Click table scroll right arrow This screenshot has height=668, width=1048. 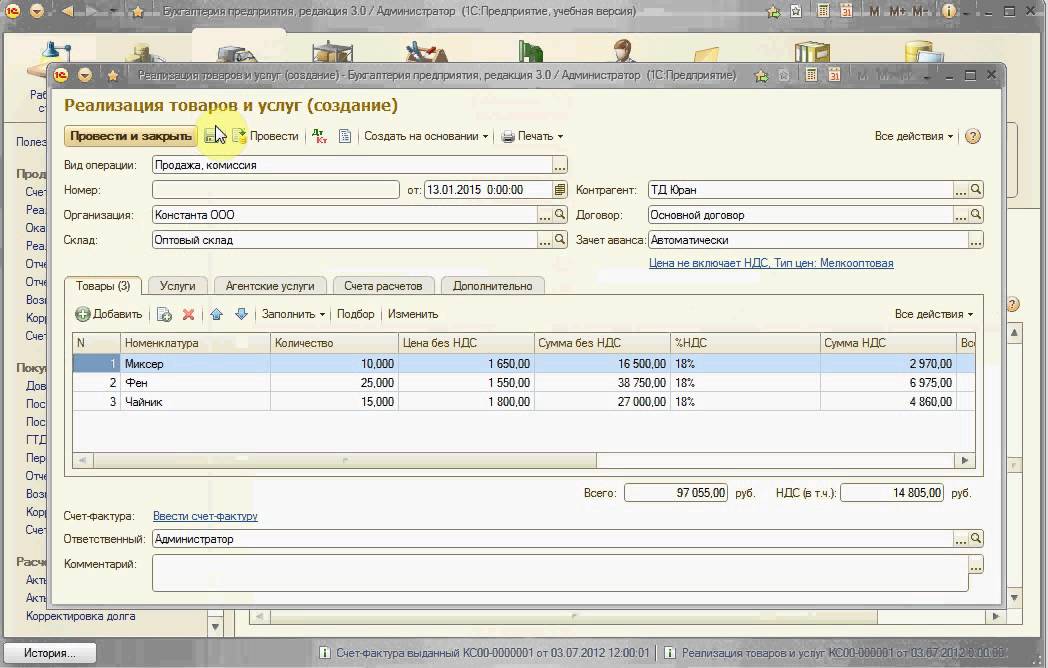coord(964,460)
